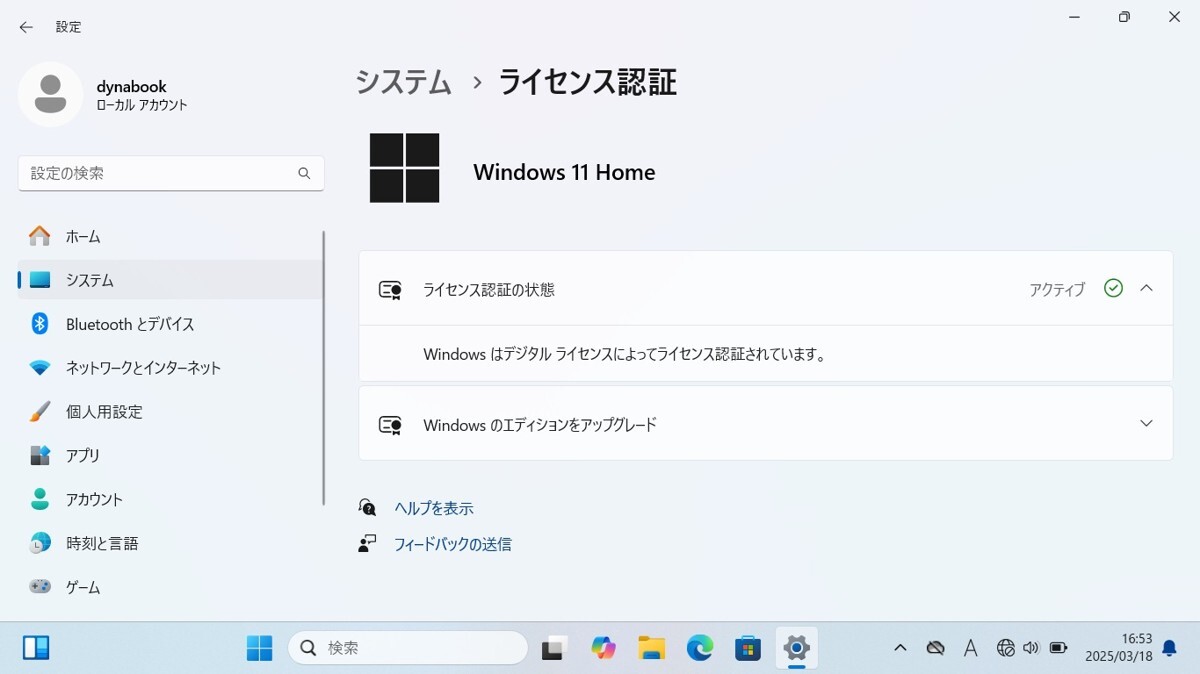Open the ヘルプを表示 link
Viewport: 1200px width, 674px height.
433,508
